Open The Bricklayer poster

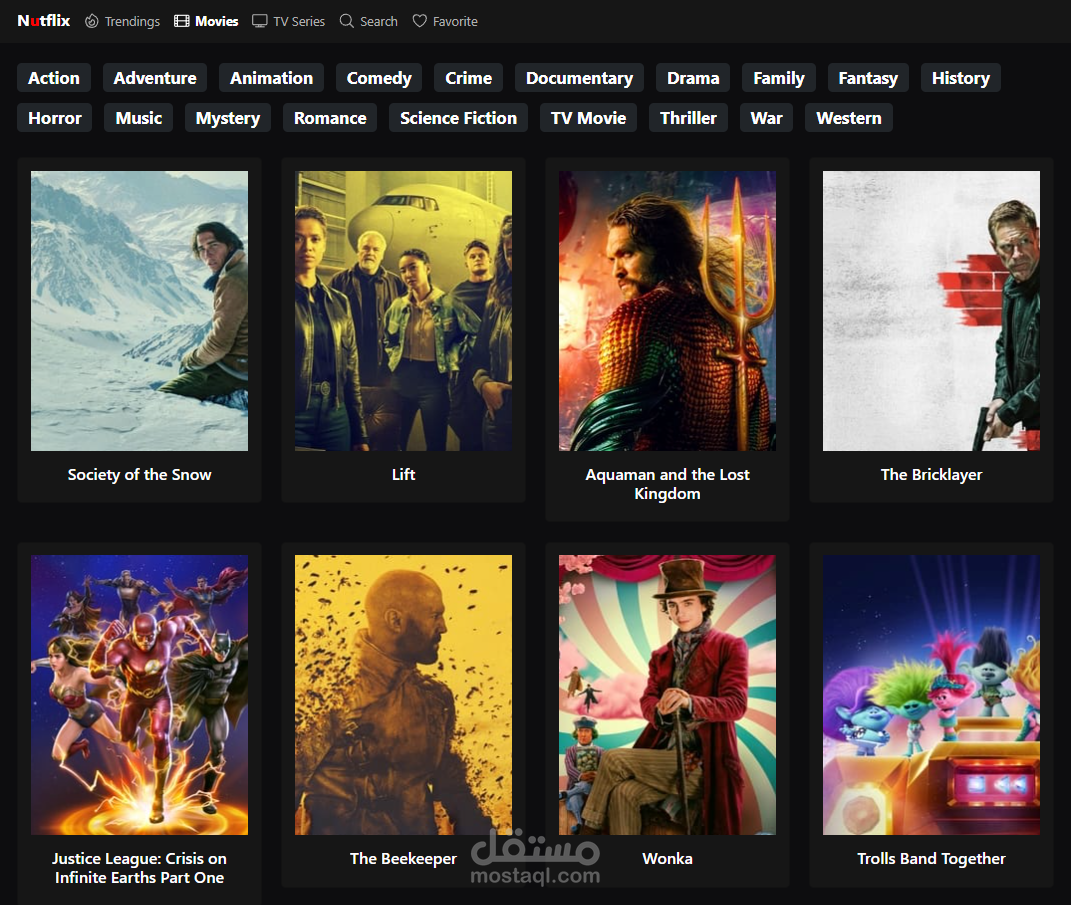(x=931, y=311)
